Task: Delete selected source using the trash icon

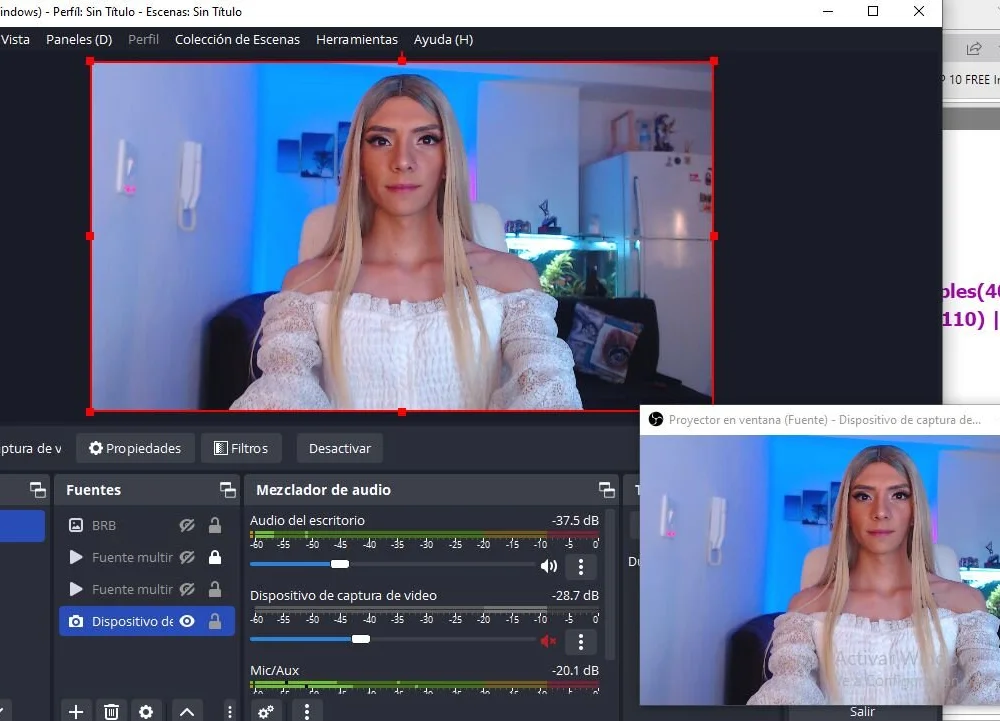Action: 112,711
